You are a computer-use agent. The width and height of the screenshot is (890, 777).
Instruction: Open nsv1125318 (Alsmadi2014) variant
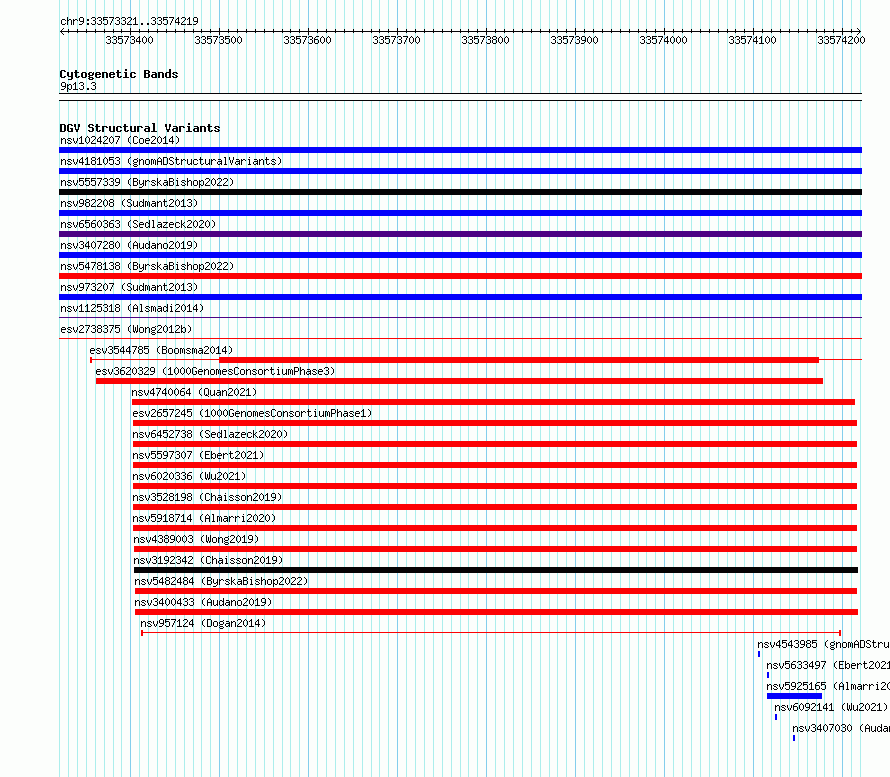132,308
